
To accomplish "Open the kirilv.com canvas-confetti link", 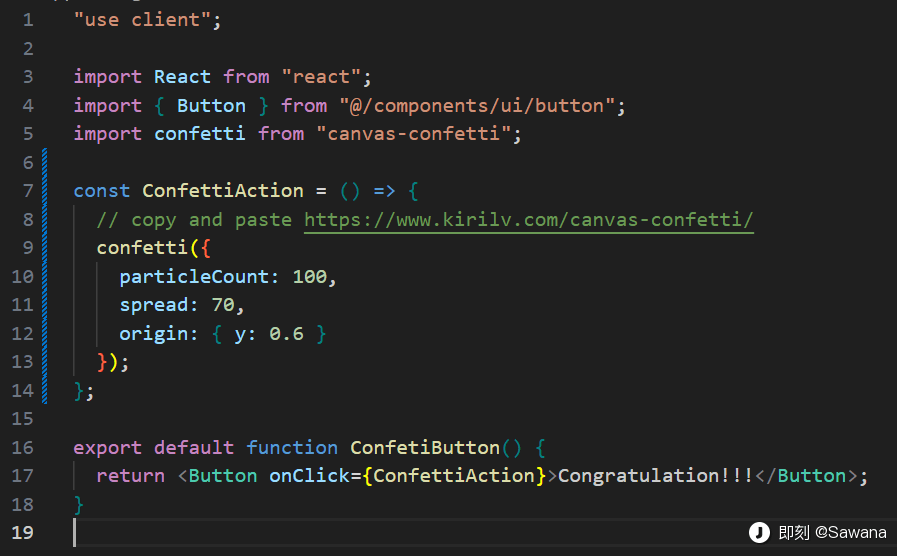I will point(528,219).
